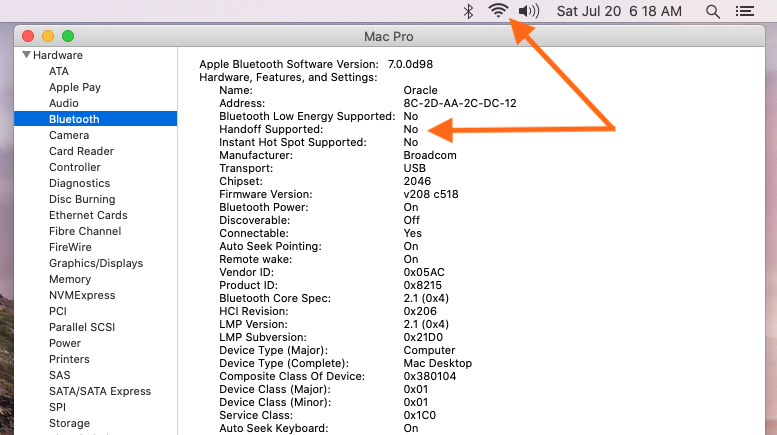Click the Product ID value 0x8215
The height and width of the screenshot is (435, 777).
(x=422, y=285)
